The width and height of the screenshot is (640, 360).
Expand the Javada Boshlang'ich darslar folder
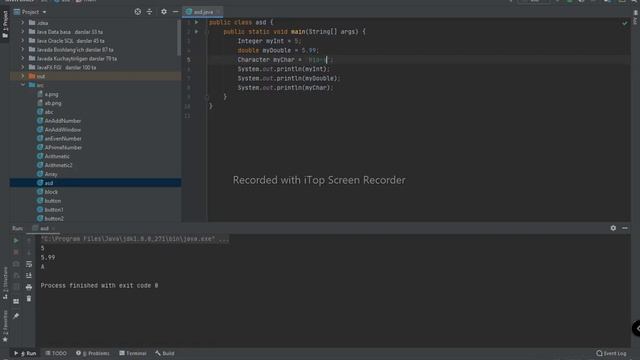click(x=23, y=50)
